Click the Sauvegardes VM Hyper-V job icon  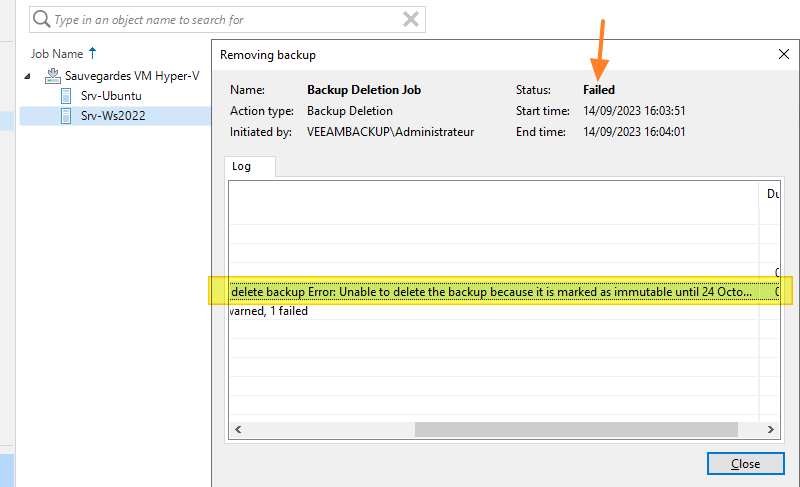coord(53,75)
